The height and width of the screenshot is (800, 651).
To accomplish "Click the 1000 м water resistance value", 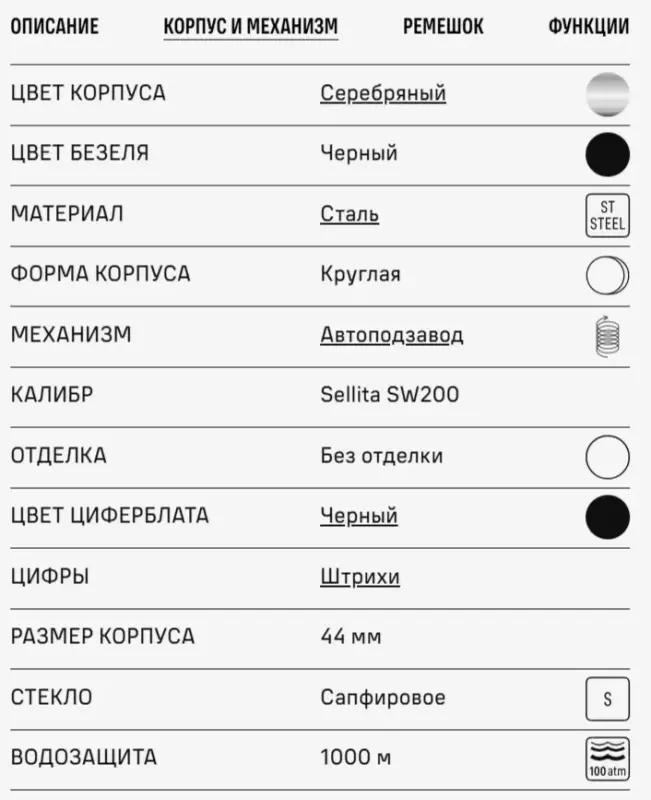I will click(x=355, y=758).
